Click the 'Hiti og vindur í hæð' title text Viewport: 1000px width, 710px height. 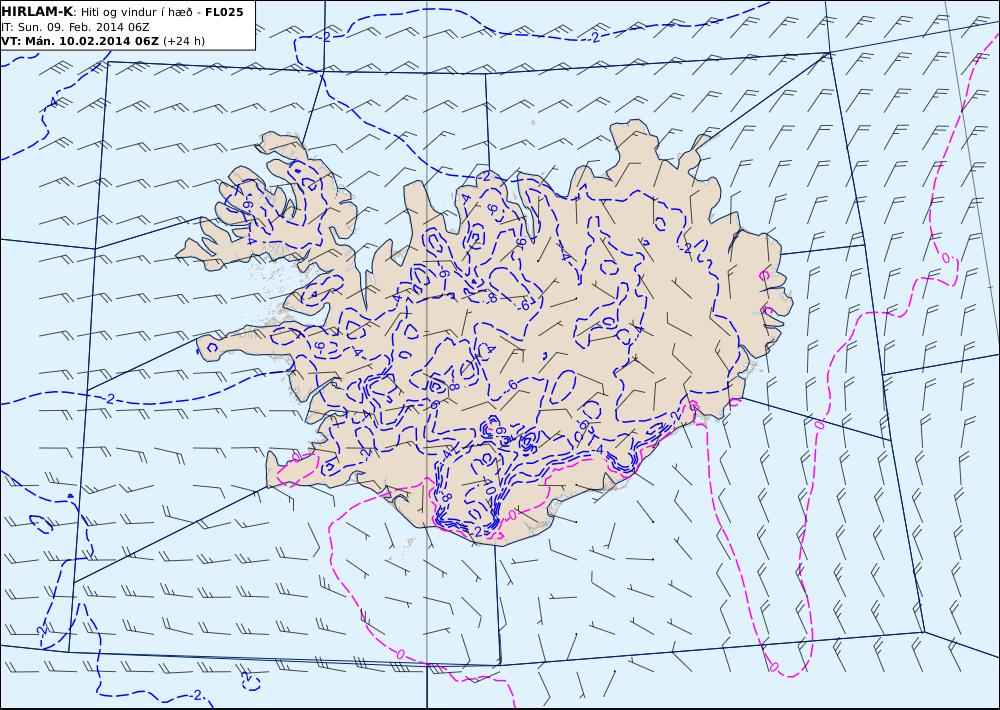tap(136, 12)
